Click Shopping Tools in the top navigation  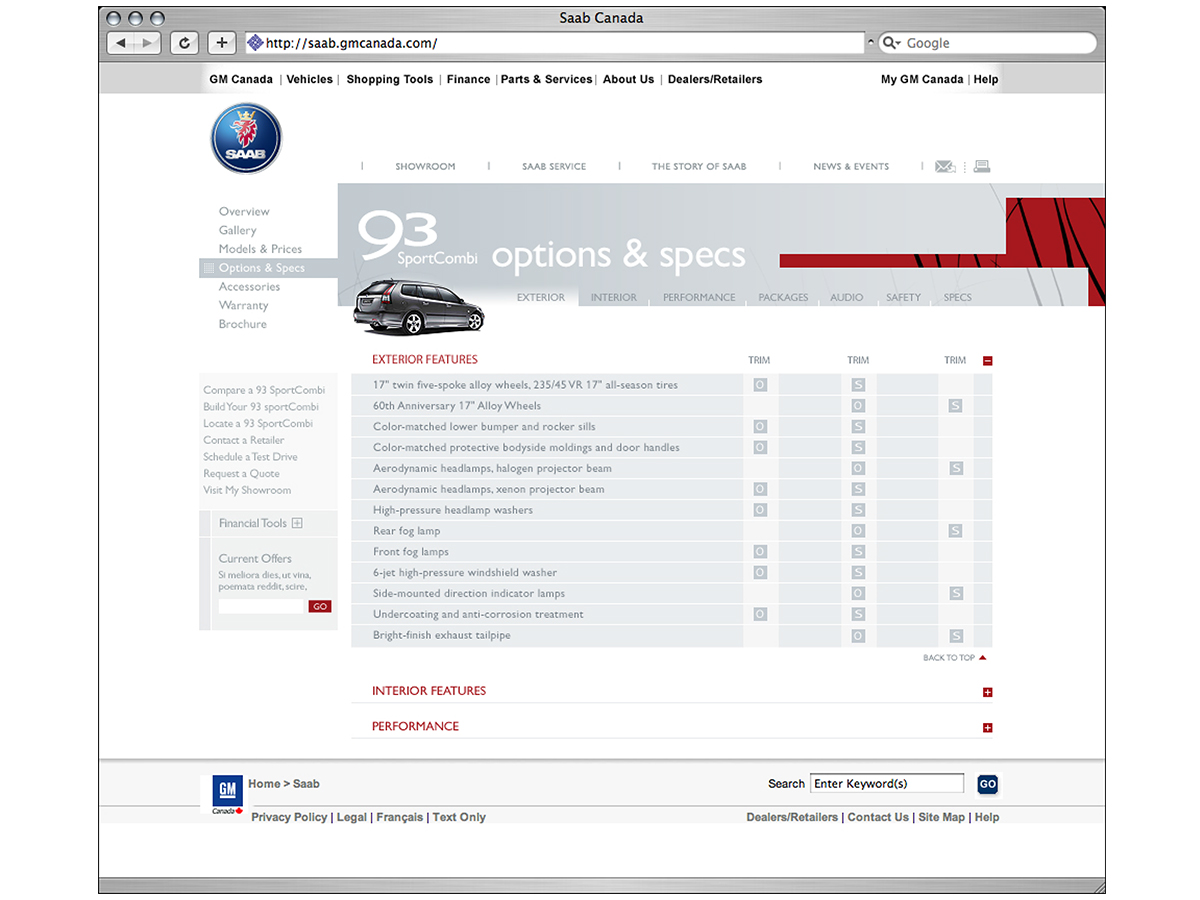390,79
